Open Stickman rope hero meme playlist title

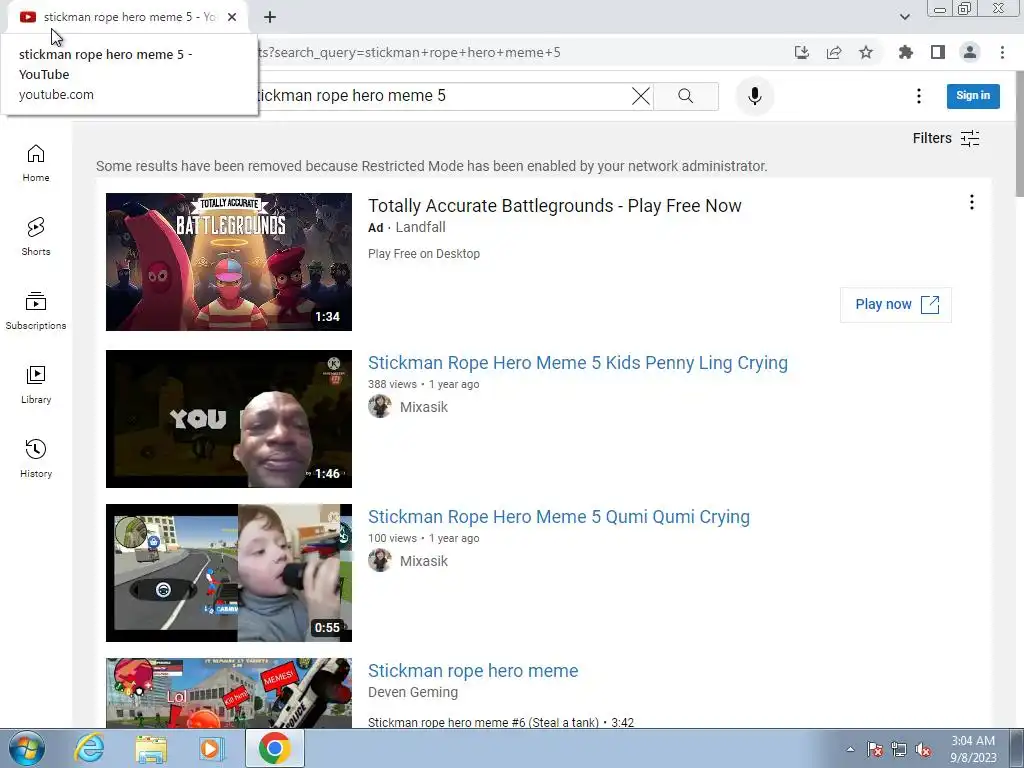(473, 671)
